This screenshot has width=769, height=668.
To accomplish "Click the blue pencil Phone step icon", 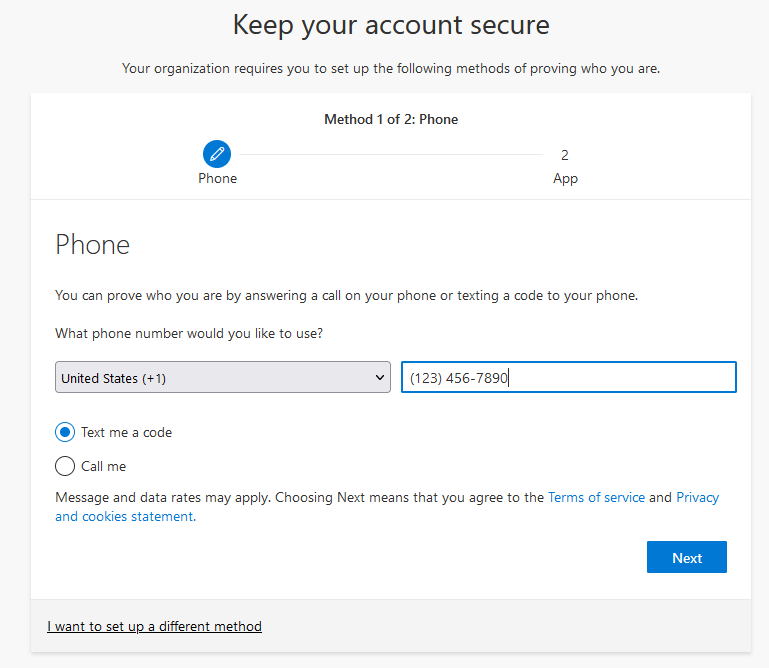I will 217,154.
